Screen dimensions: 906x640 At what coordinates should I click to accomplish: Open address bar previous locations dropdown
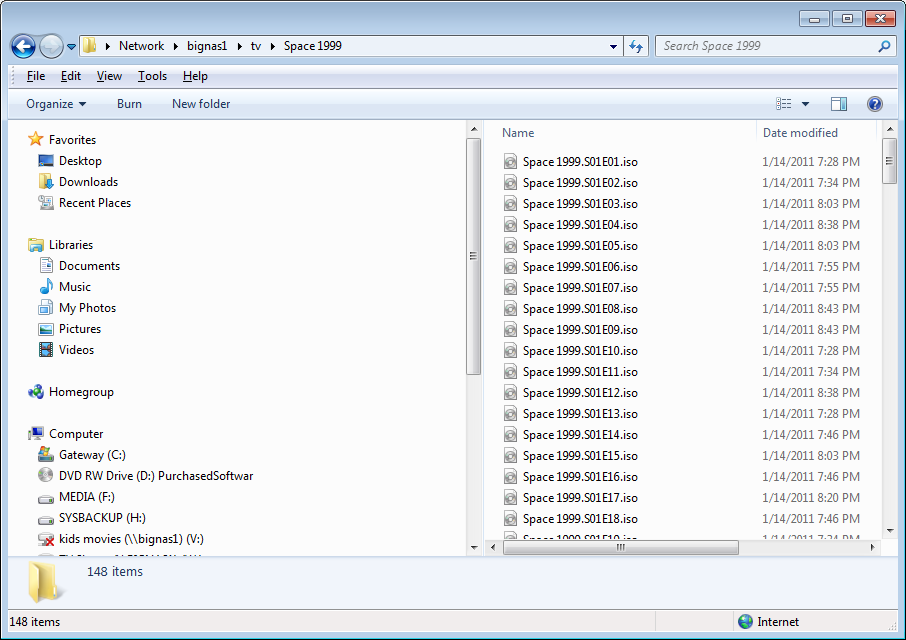coord(613,46)
